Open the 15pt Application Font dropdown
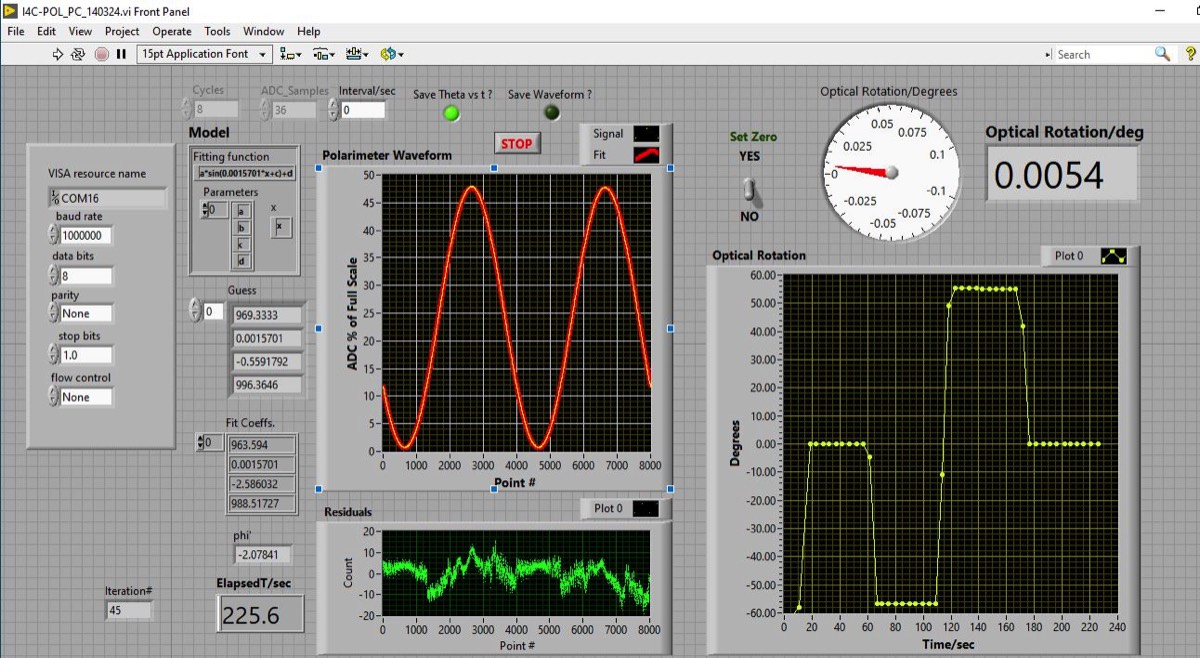The height and width of the screenshot is (658, 1200). point(204,54)
